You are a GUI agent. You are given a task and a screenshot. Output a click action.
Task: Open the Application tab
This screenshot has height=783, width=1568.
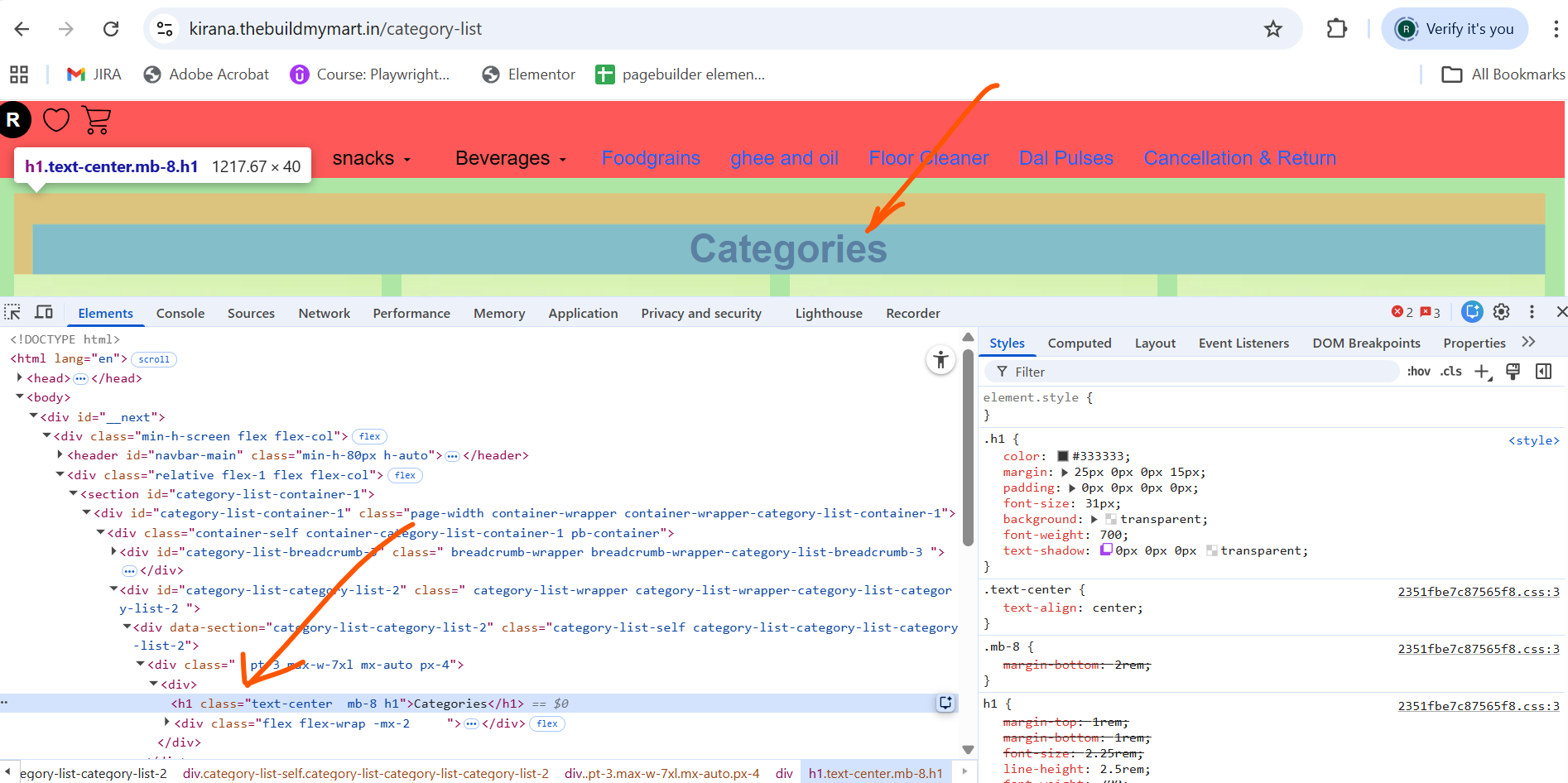pyautogui.click(x=583, y=314)
